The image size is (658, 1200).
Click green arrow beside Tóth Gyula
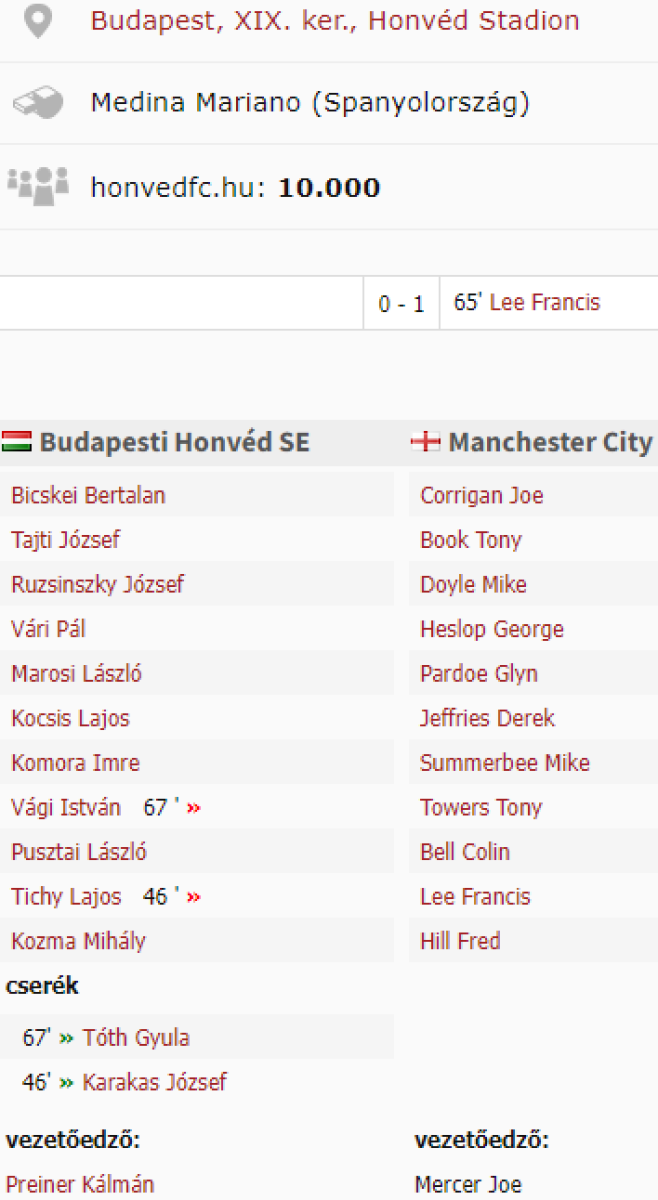[x=67, y=1038]
